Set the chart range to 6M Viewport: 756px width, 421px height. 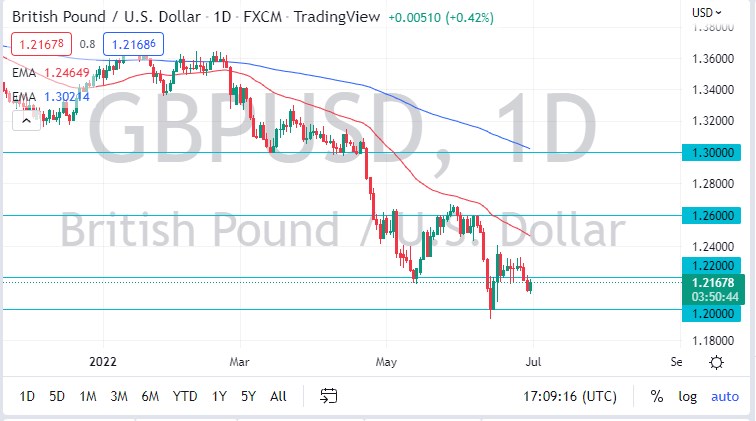[x=150, y=396]
